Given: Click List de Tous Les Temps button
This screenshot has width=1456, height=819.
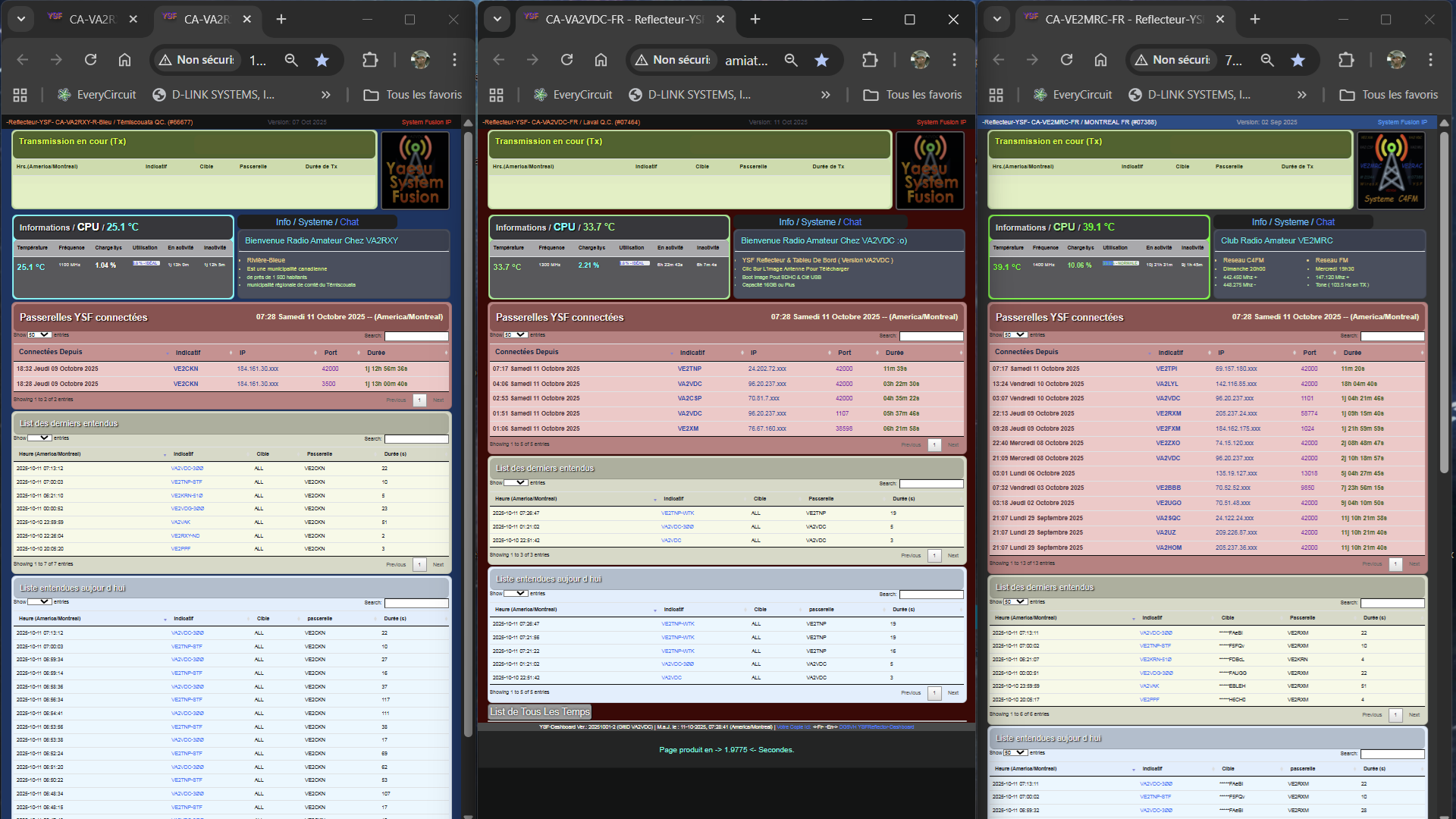Looking at the screenshot, I should tap(539, 712).
